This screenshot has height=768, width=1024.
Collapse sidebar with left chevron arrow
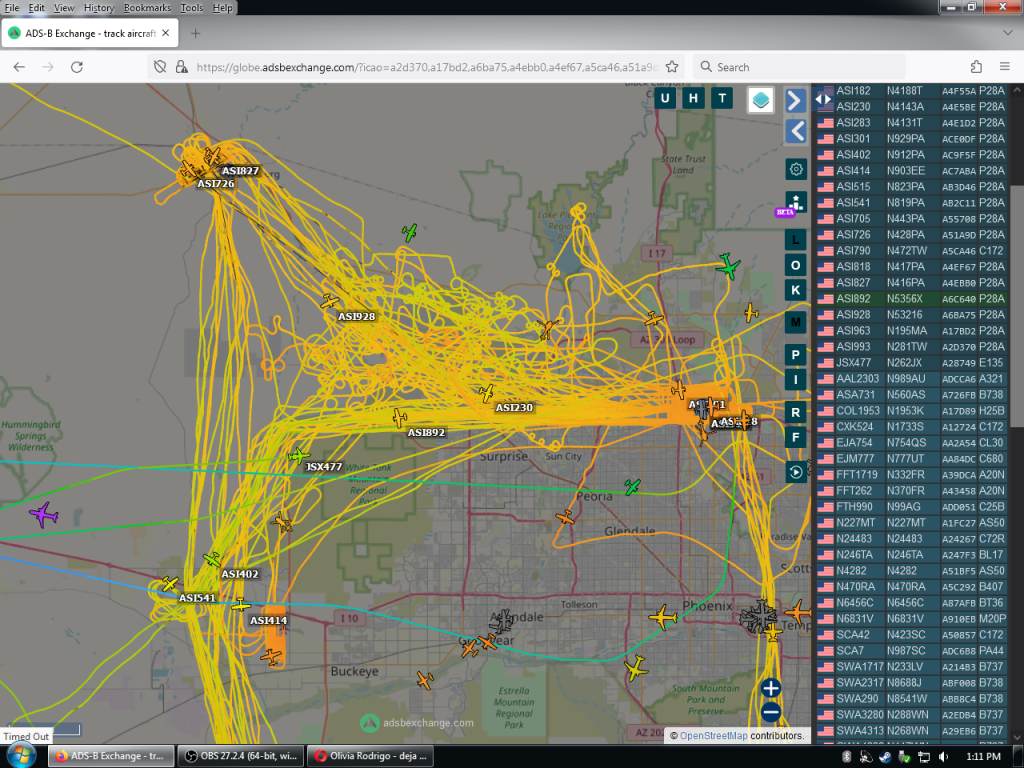tap(795, 131)
